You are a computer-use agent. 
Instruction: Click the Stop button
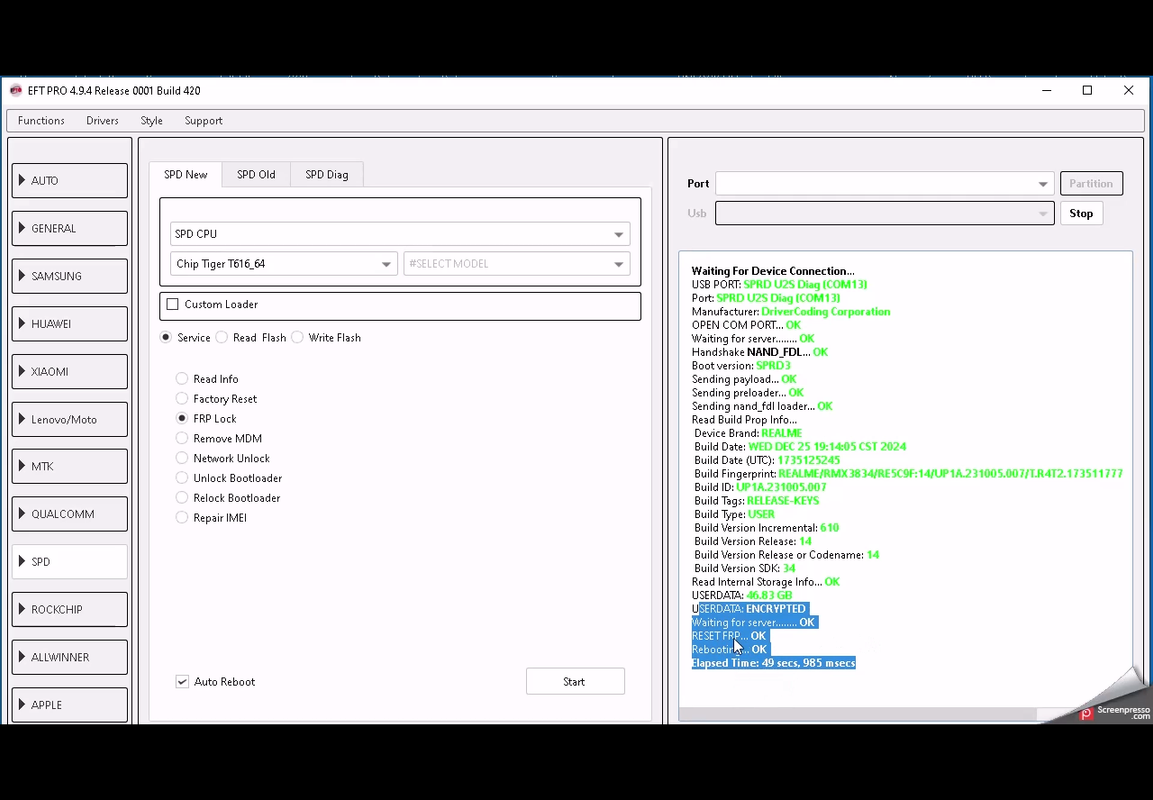click(1081, 213)
